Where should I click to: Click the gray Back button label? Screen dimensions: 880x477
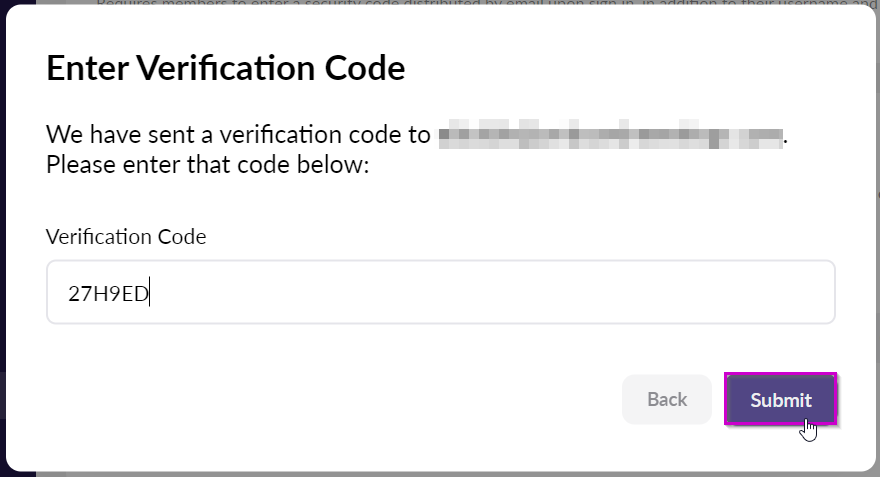(667, 400)
